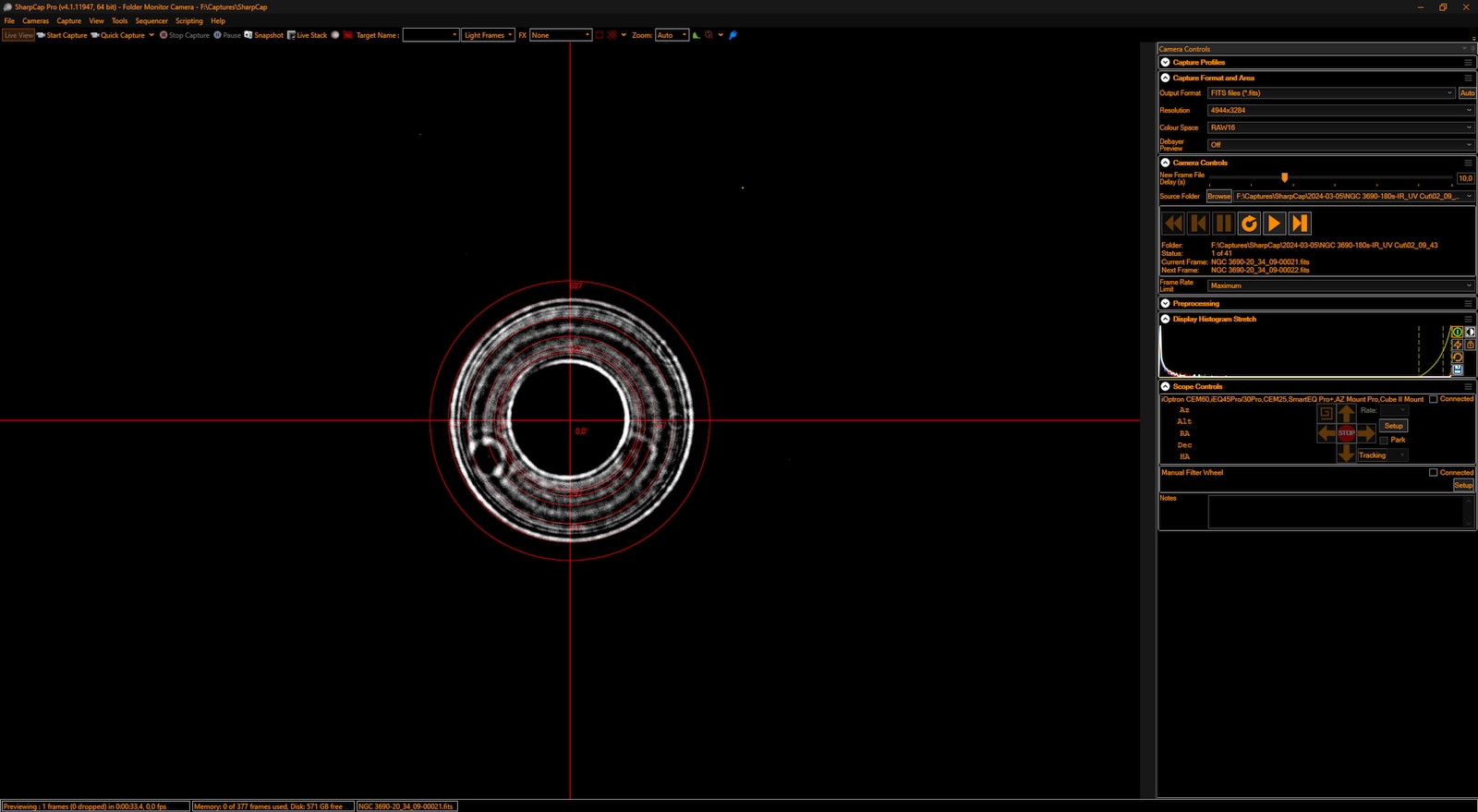Open Frame Rate Limit dropdown
Image resolution: width=1478 pixels, height=812 pixels.
tap(1341, 285)
